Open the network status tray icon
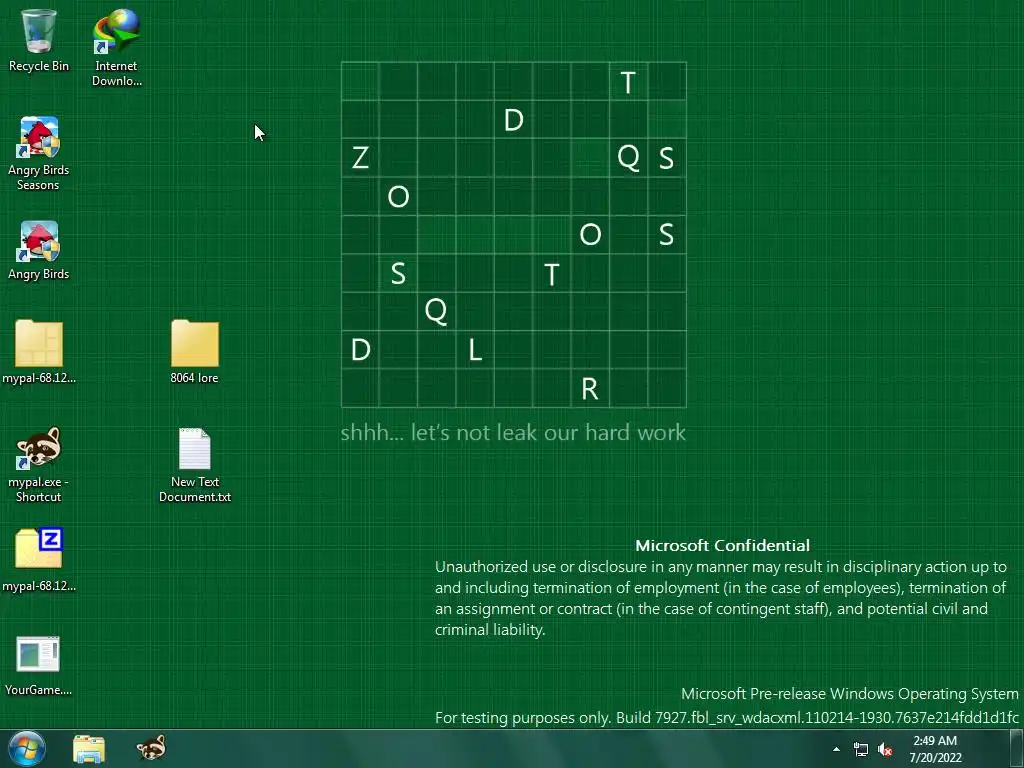The height and width of the screenshot is (768, 1024). (x=861, y=750)
